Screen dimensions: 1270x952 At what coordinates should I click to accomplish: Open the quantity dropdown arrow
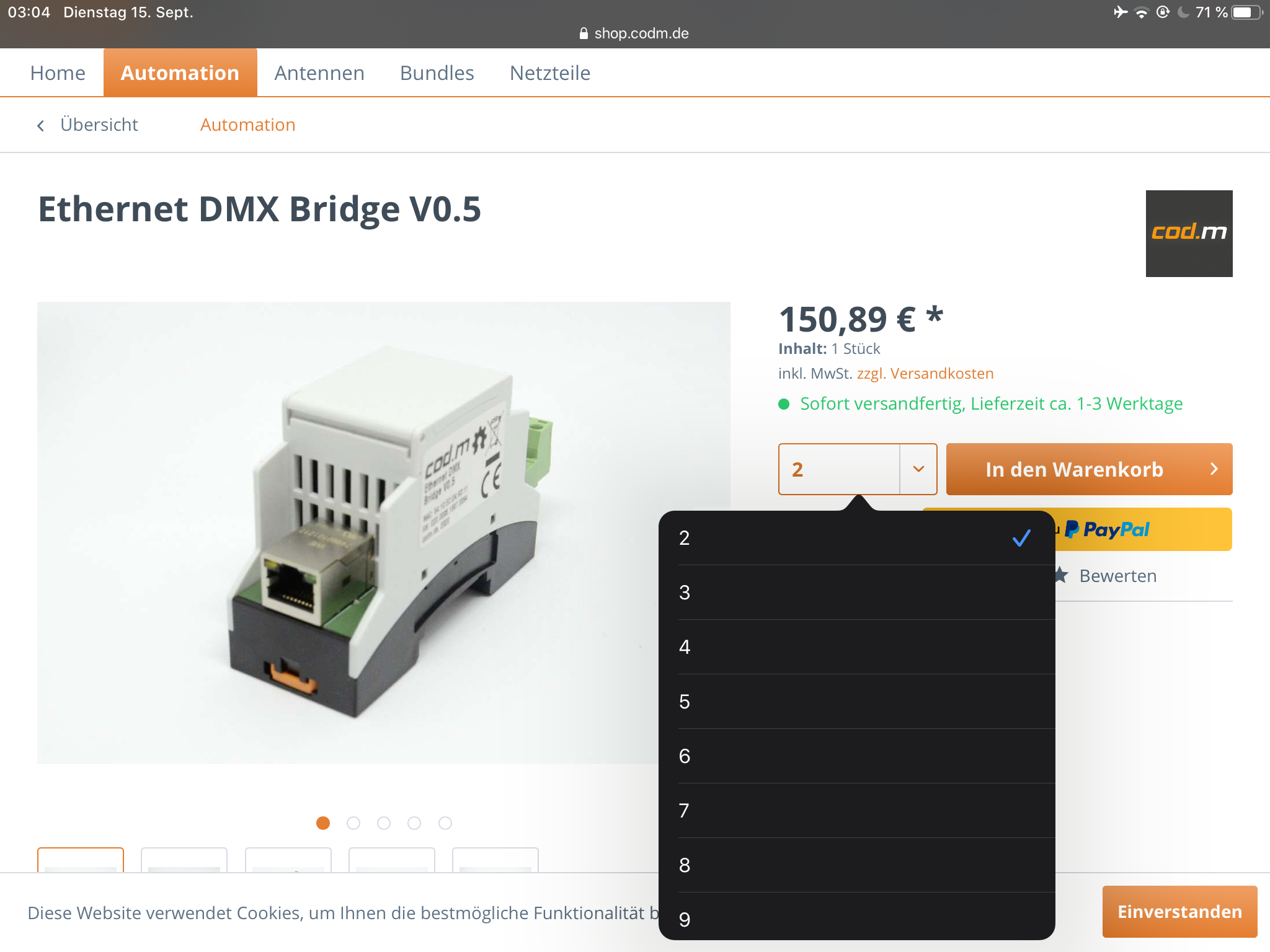(918, 469)
